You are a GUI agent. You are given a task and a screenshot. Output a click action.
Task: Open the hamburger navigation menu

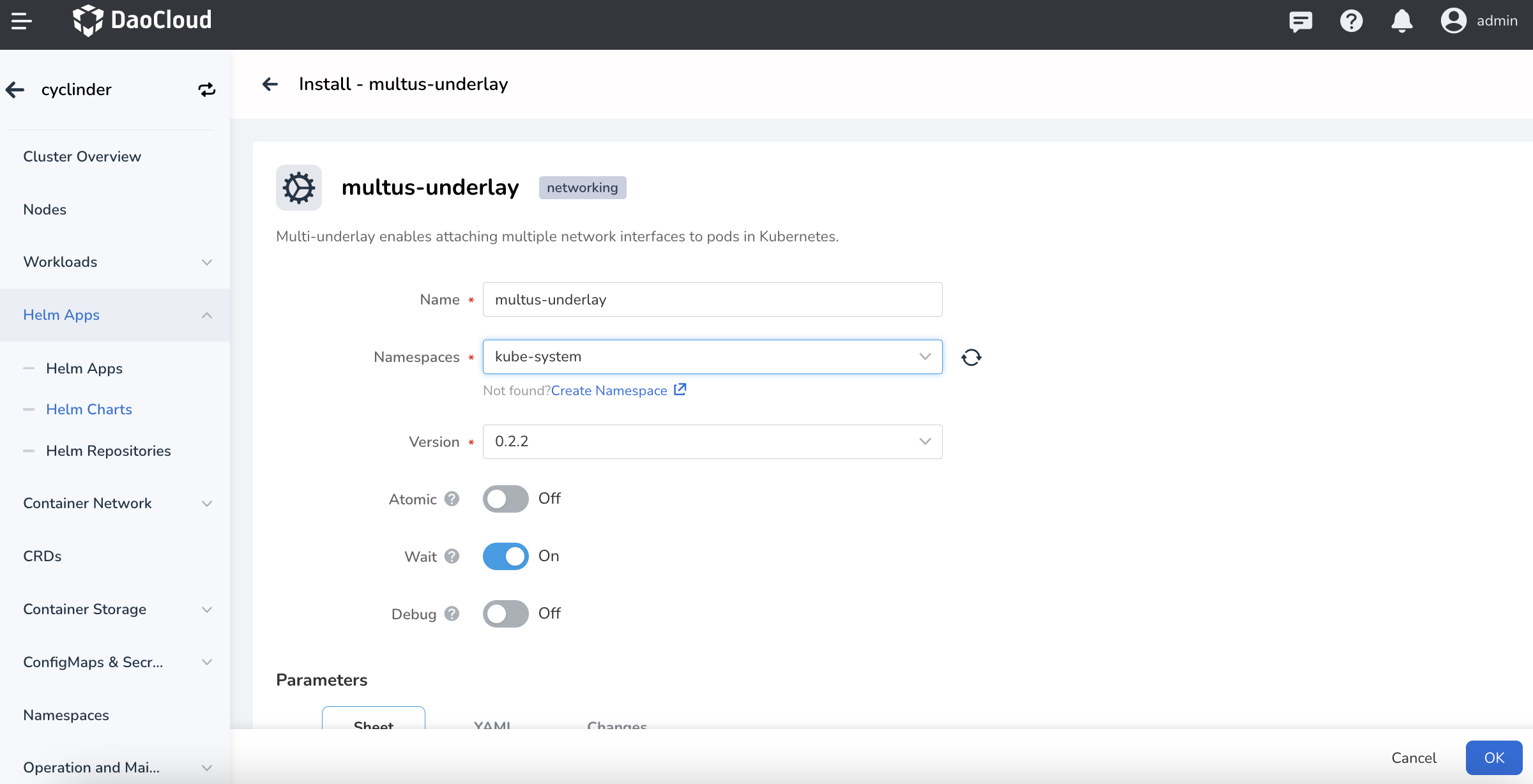(x=22, y=21)
